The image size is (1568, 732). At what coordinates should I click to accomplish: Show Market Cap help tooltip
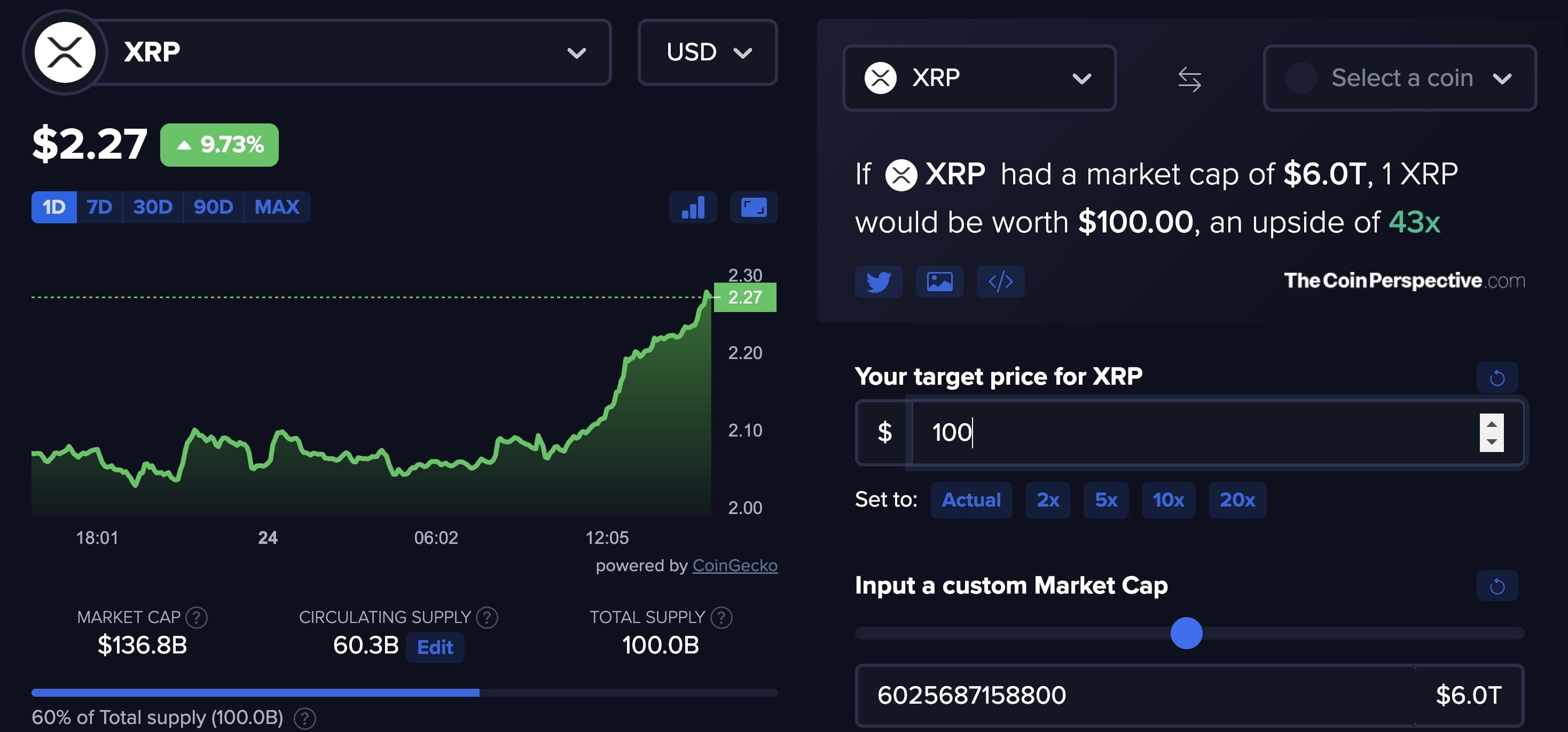pos(196,618)
